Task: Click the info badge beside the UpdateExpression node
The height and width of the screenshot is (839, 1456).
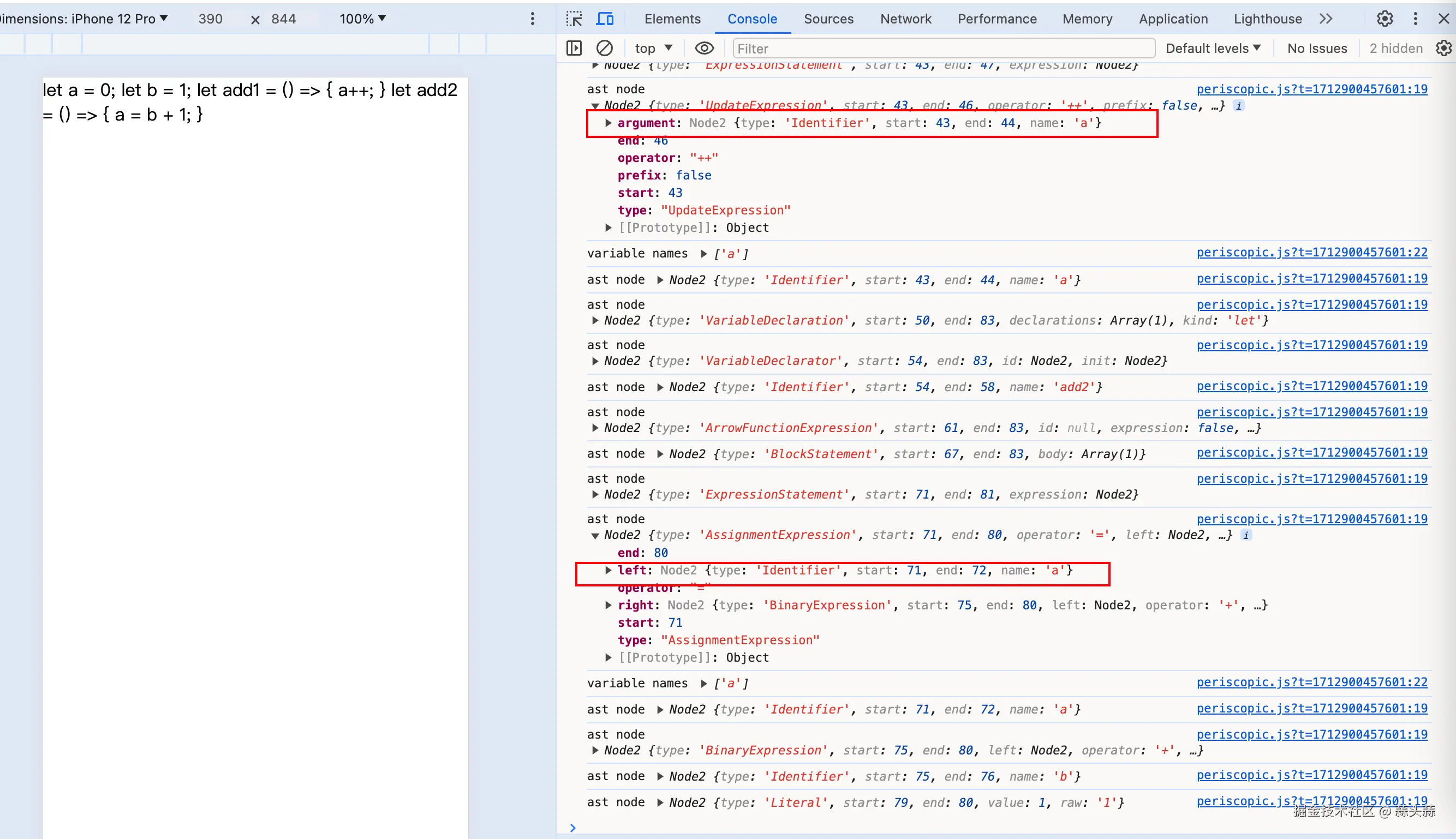Action: point(1239,106)
